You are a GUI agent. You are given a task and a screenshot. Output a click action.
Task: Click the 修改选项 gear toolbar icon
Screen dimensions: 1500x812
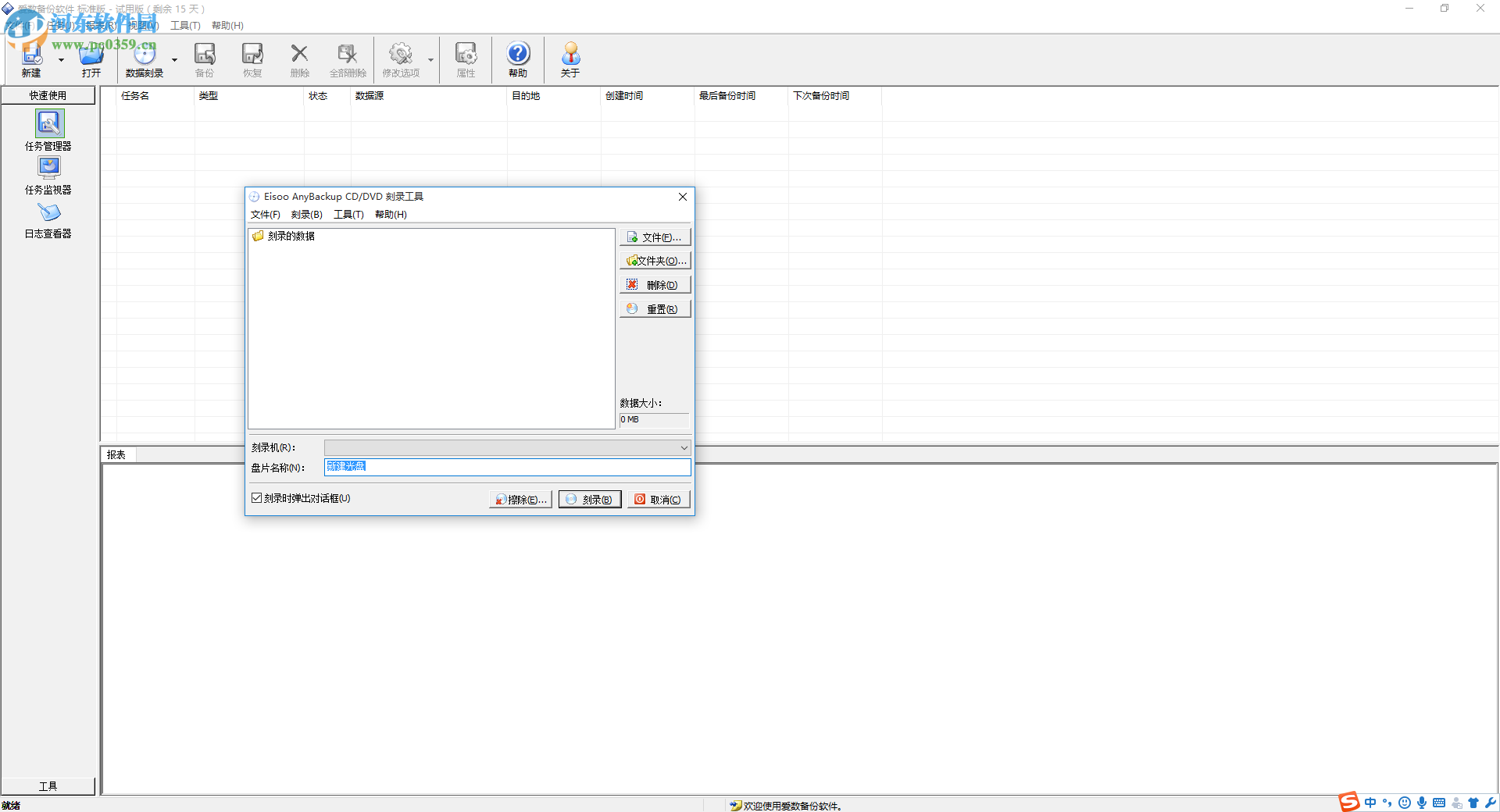coord(401,59)
